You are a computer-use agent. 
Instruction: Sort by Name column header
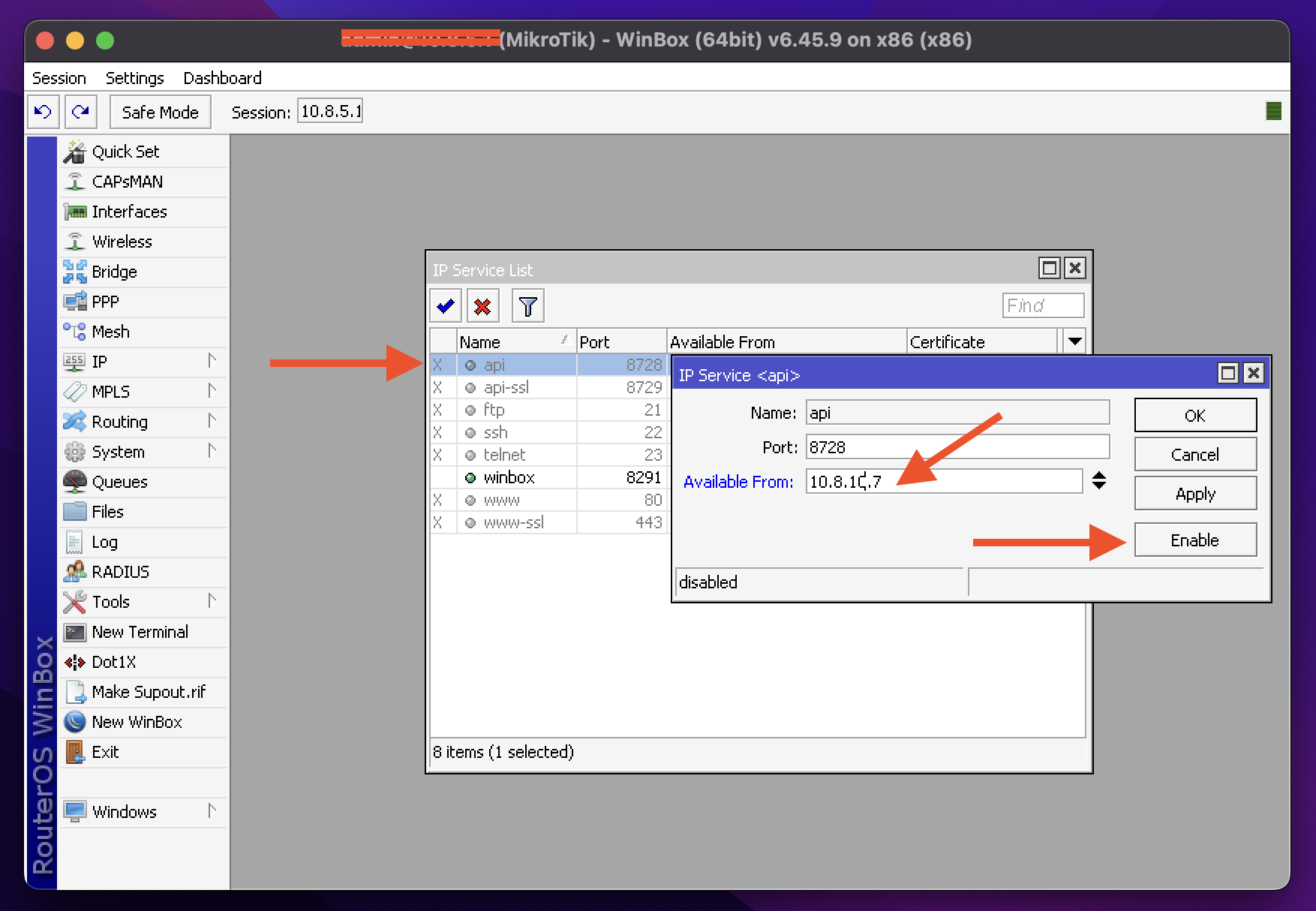[516, 341]
